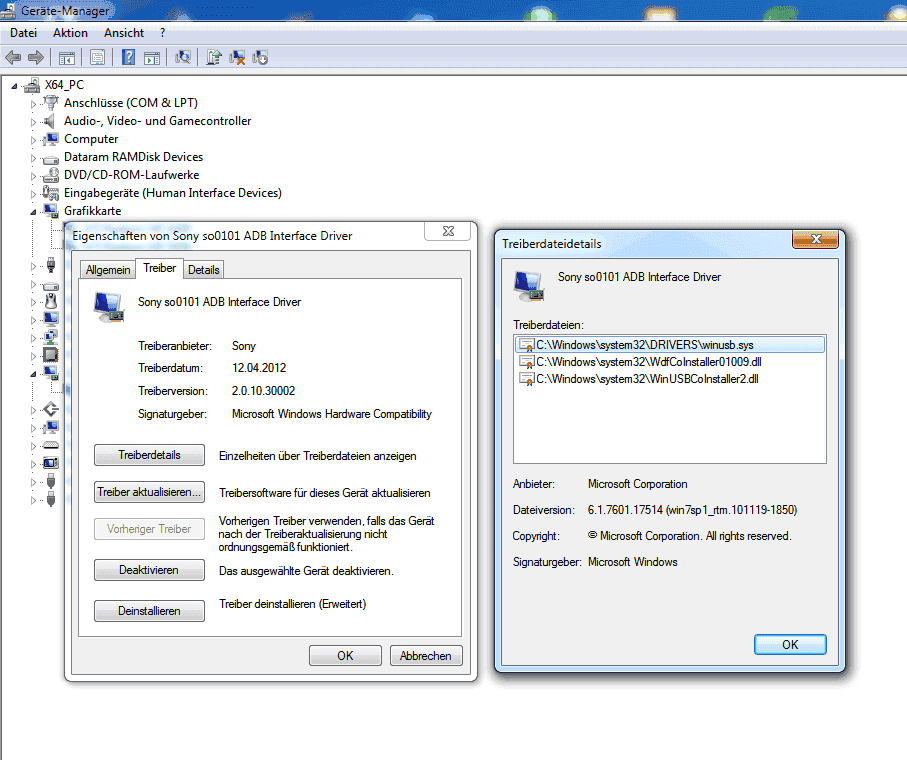Collapse the Grafikkarte node

coord(34,212)
